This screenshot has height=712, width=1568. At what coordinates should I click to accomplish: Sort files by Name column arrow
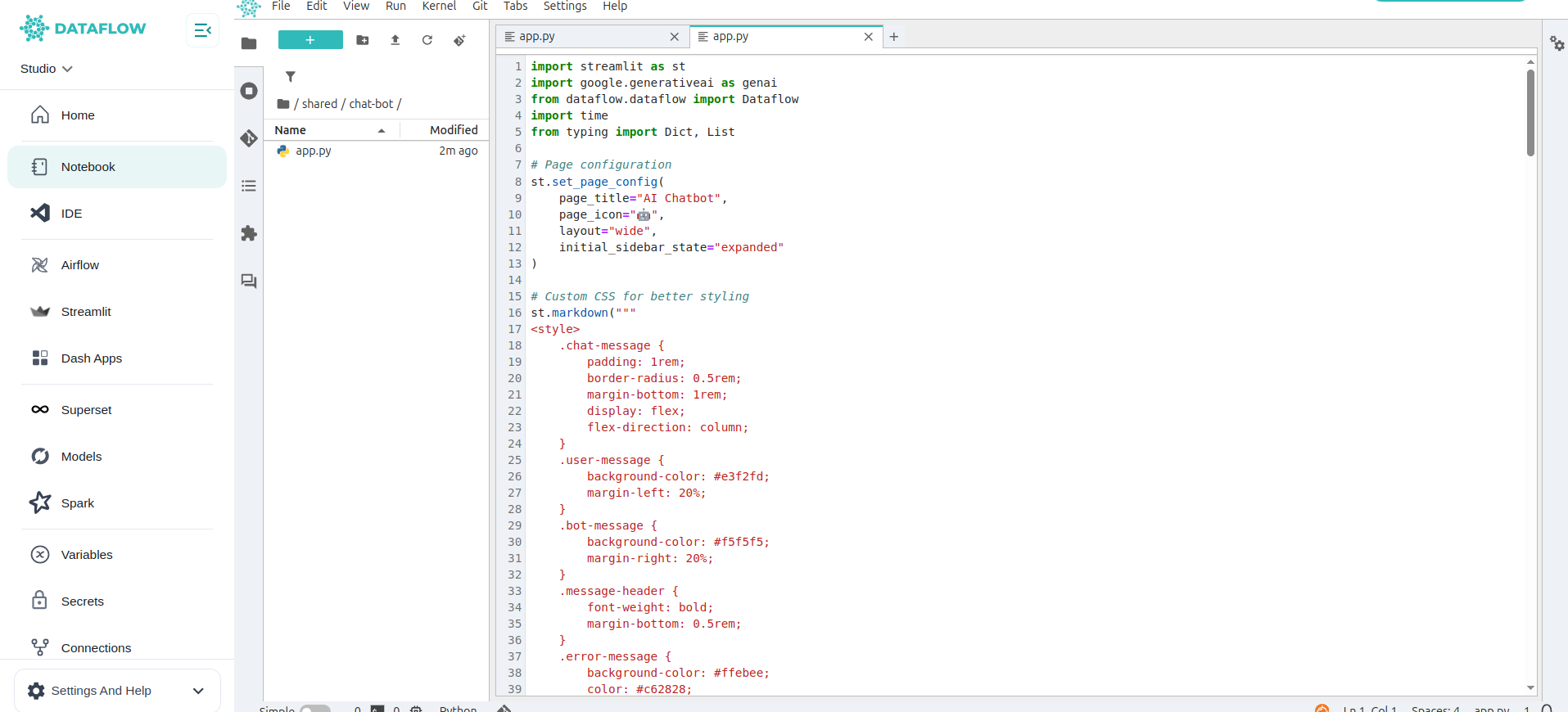click(x=382, y=130)
